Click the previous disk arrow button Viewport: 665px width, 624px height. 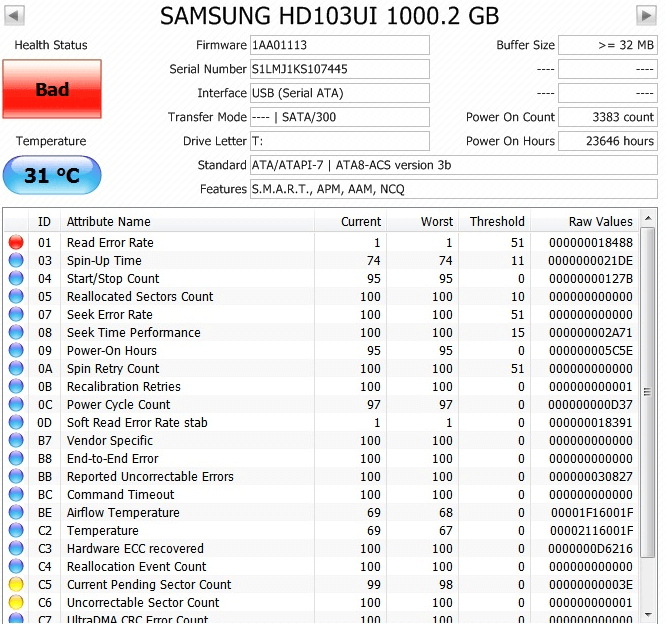tap(13, 15)
